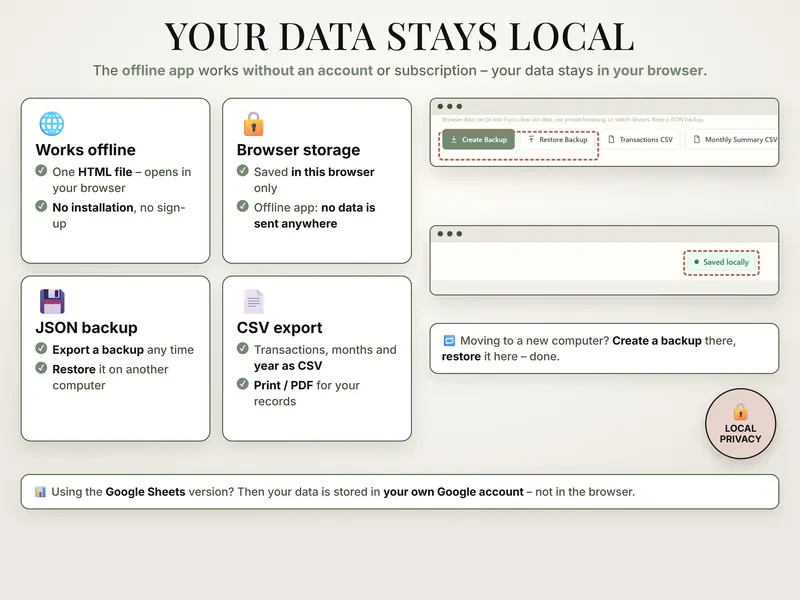Click checkmark next to Restore it on another
This screenshot has width=800, height=600.
point(41,368)
